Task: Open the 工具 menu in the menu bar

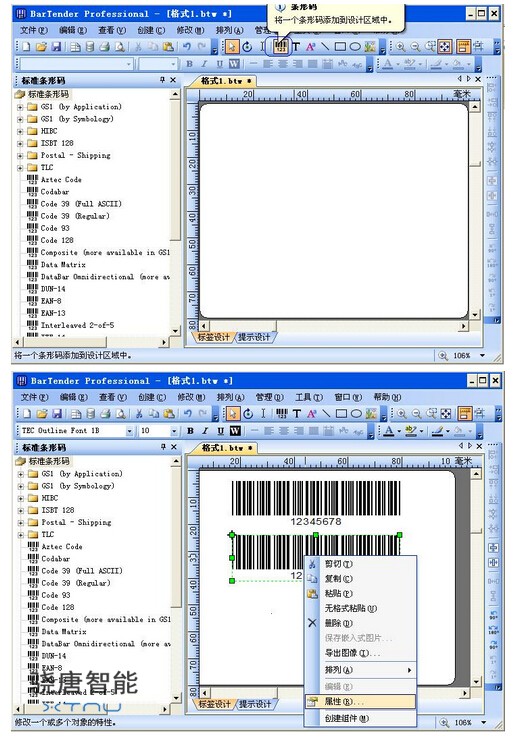Action: pos(309,397)
